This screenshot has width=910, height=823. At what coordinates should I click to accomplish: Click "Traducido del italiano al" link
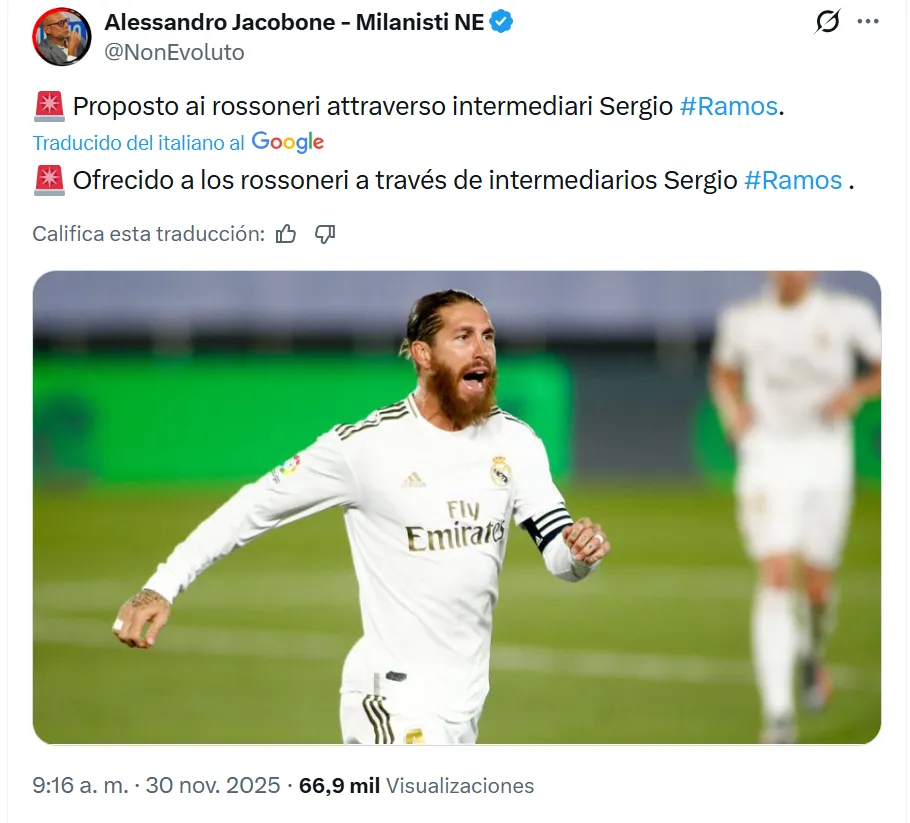(139, 143)
